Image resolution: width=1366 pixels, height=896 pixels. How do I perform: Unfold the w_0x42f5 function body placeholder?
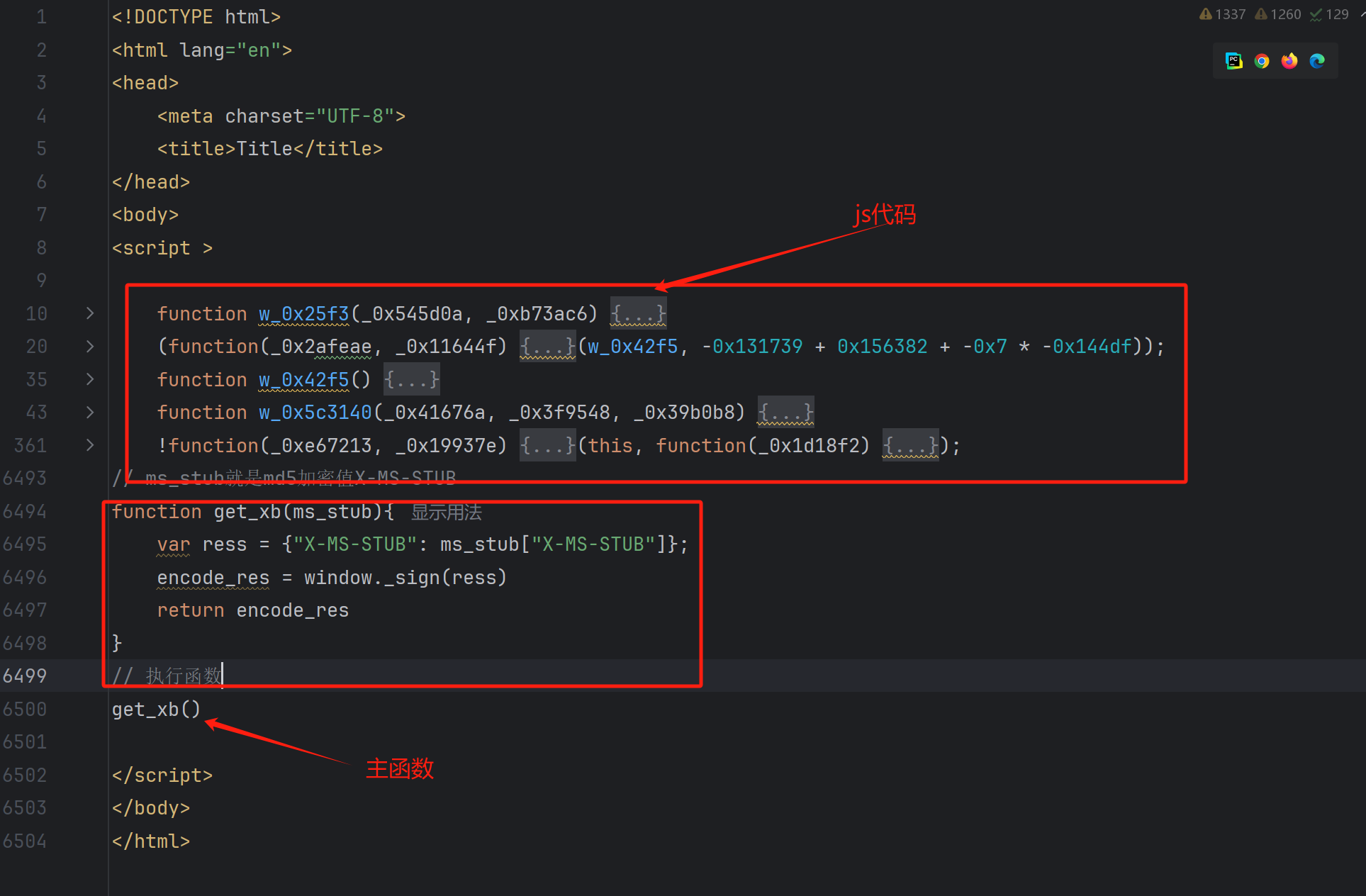[x=412, y=379]
